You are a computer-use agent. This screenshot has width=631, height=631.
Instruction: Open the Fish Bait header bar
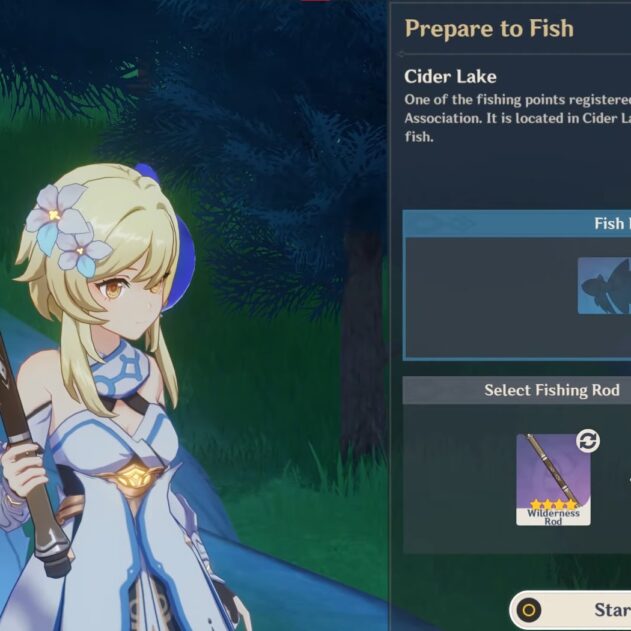tap(518, 224)
